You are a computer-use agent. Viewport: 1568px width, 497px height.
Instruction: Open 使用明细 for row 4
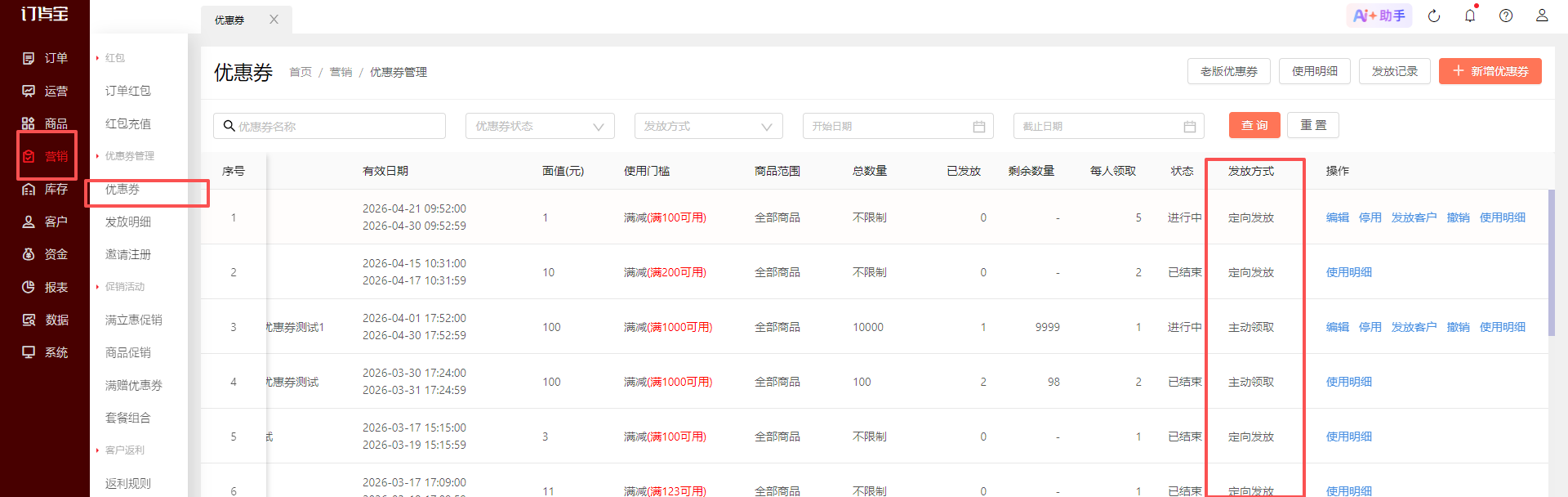click(1349, 382)
